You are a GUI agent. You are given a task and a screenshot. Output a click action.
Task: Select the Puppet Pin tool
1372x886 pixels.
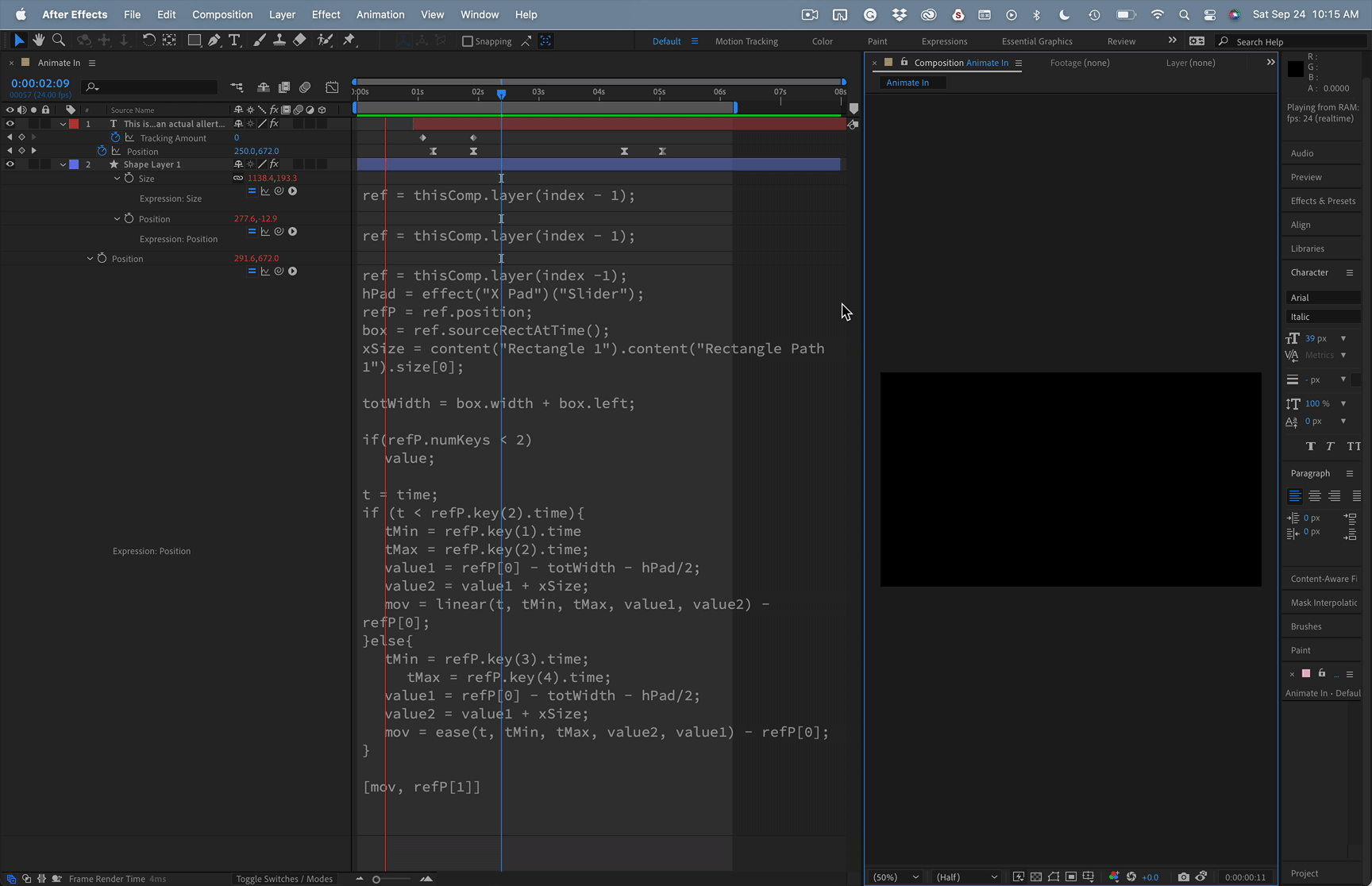tap(349, 40)
